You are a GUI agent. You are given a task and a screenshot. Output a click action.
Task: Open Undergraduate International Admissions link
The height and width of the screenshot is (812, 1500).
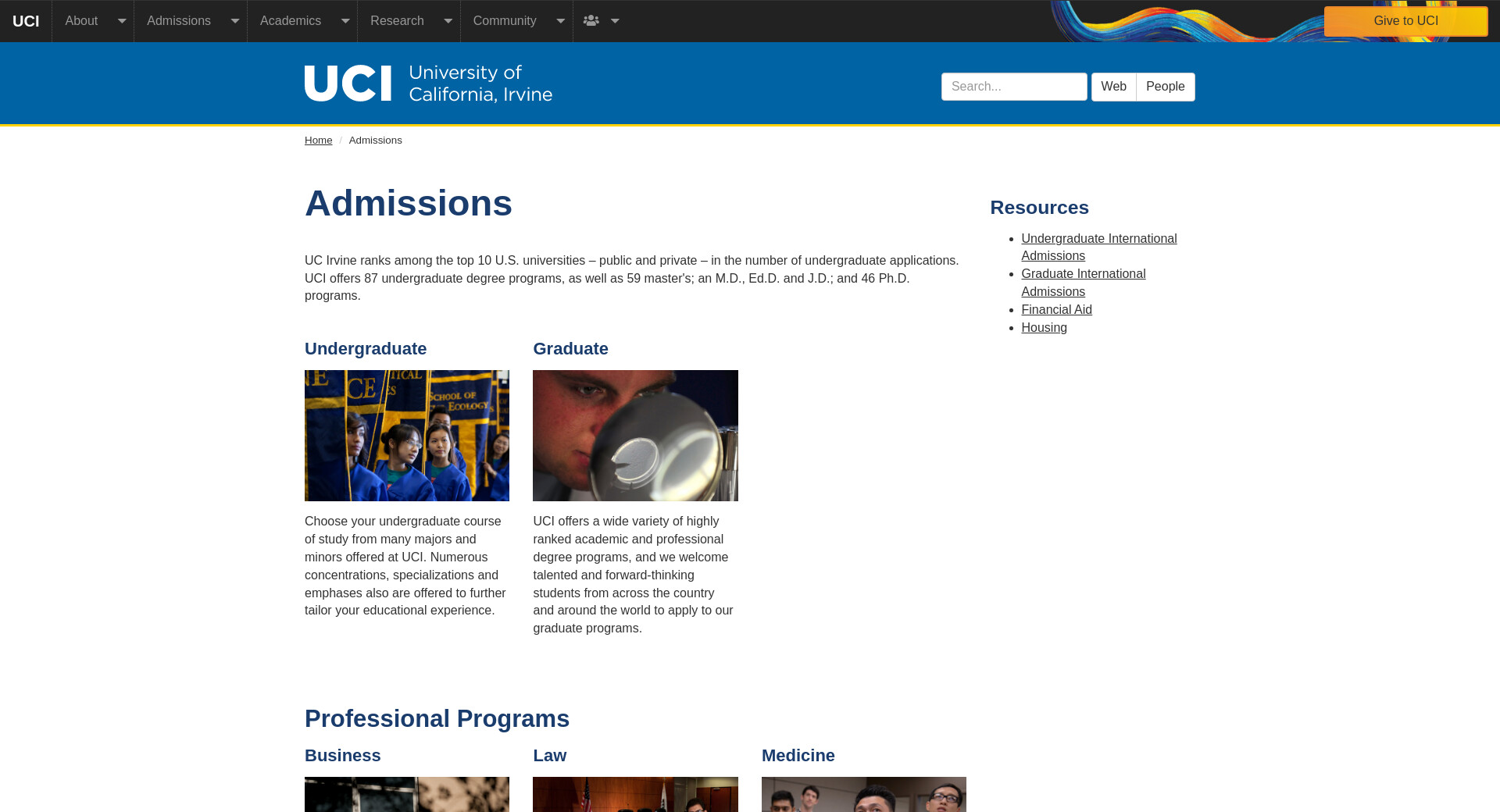click(x=1098, y=247)
